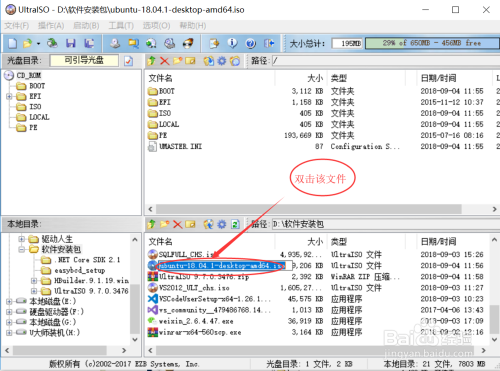Open the 帮助(H) menu
The image size is (500, 371).
pyautogui.click(x=193, y=26)
